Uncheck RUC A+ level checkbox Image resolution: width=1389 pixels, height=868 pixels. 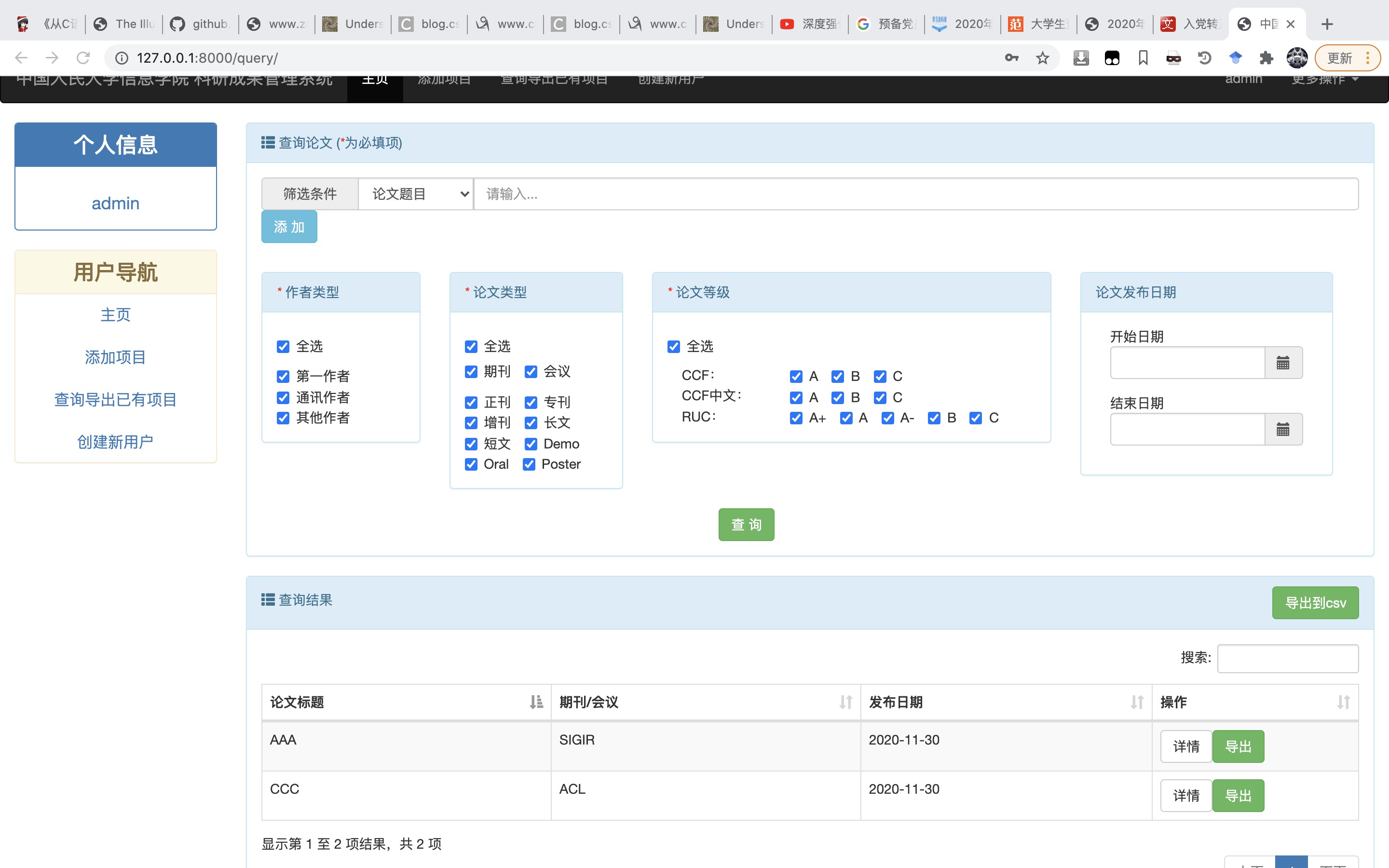pos(795,418)
